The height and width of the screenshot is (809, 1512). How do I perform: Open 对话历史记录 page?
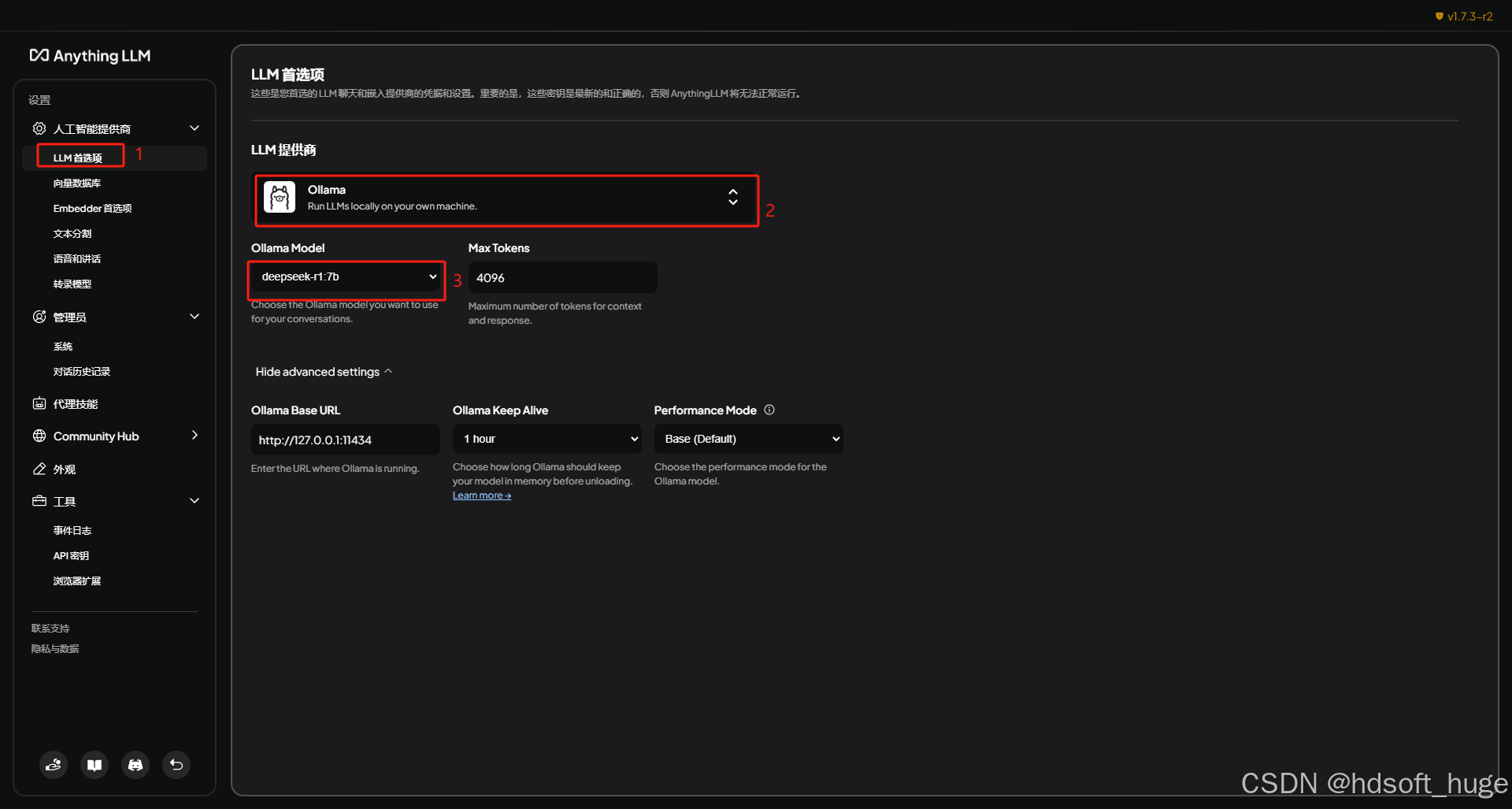tap(82, 371)
